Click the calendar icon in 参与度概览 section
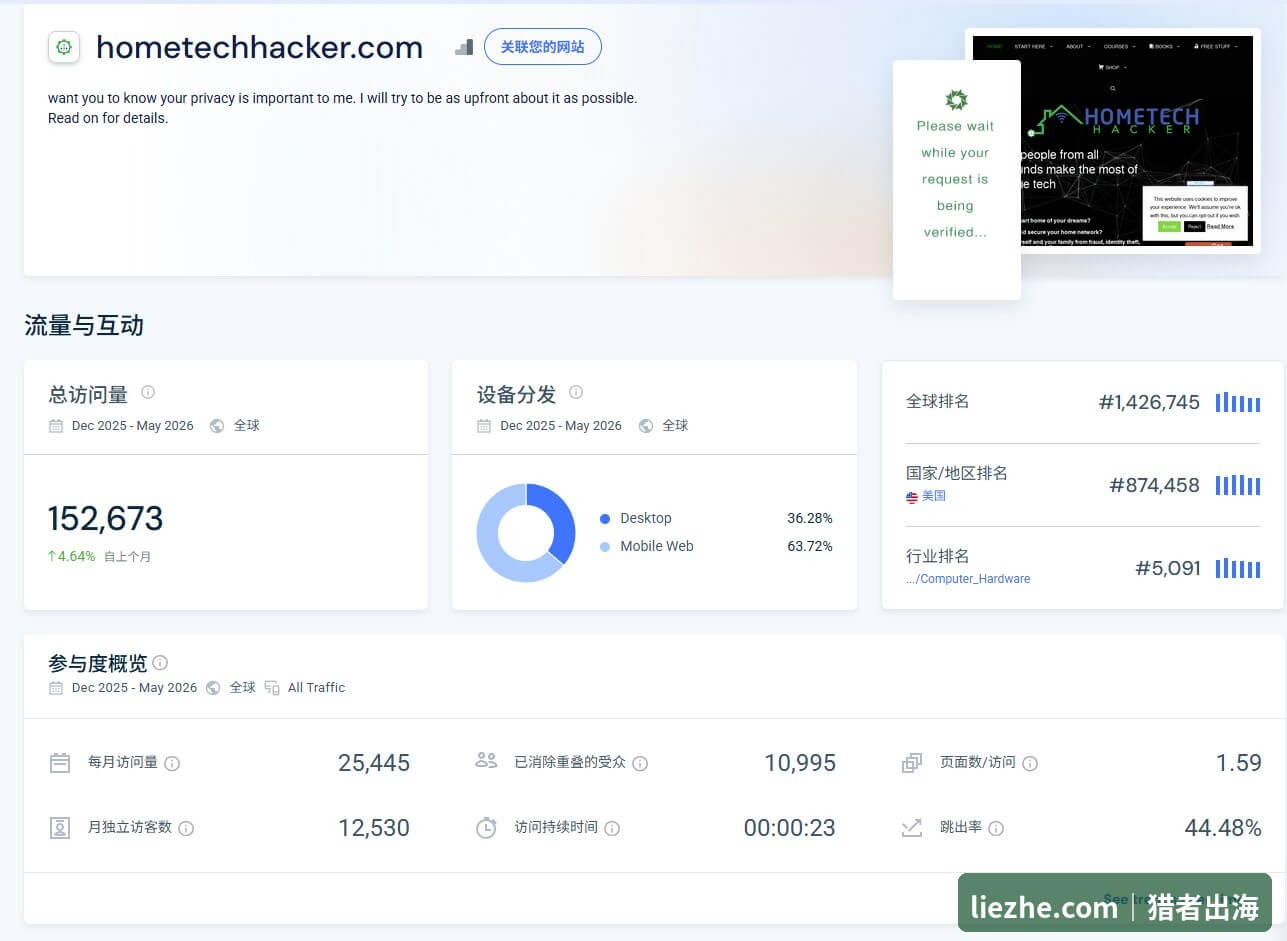This screenshot has width=1287, height=941. [x=56, y=688]
